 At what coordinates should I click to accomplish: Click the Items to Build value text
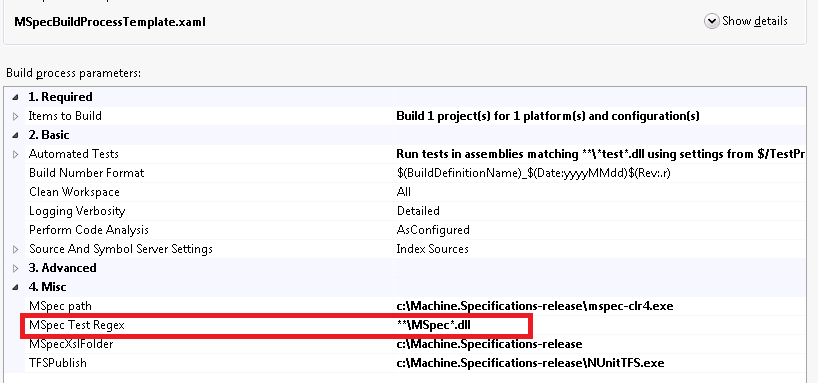click(548, 116)
